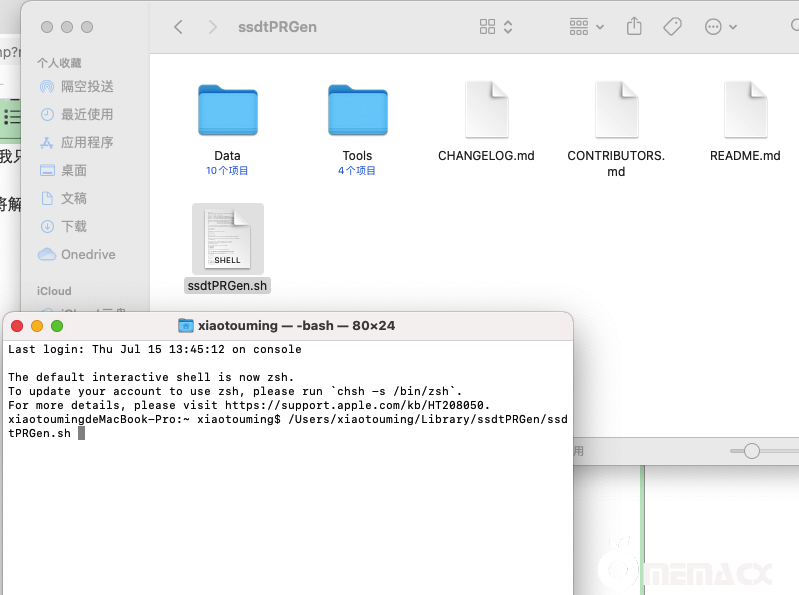Open the Tools folder
The height and width of the screenshot is (595, 799).
(x=357, y=110)
